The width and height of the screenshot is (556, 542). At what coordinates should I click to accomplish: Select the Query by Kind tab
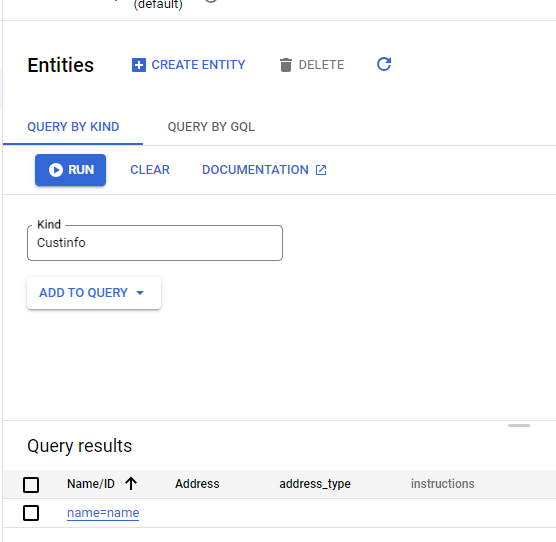click(x=73, y=127)
